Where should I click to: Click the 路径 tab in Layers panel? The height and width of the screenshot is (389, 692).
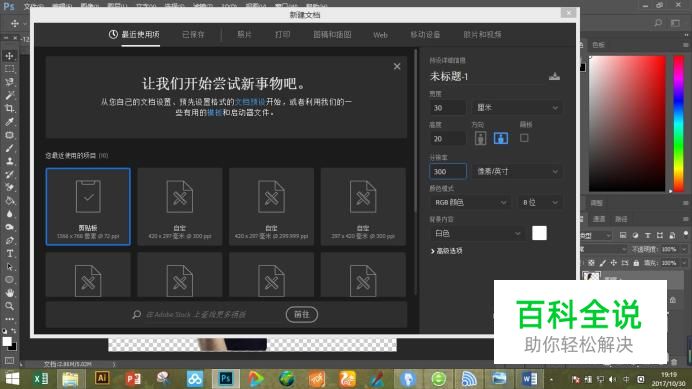(621, 219)
